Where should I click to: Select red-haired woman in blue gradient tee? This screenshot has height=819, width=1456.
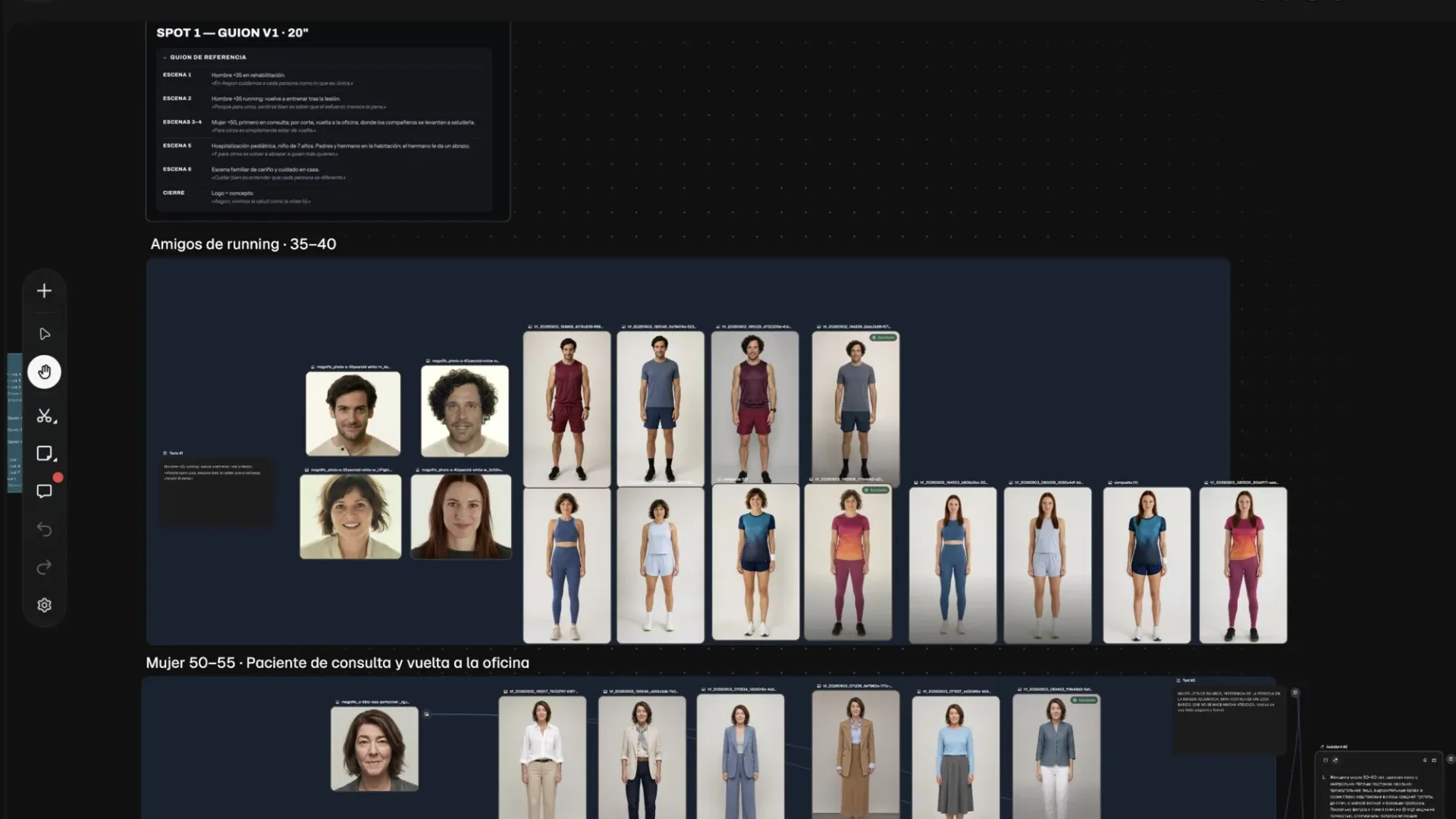(x=1147, y=566)
